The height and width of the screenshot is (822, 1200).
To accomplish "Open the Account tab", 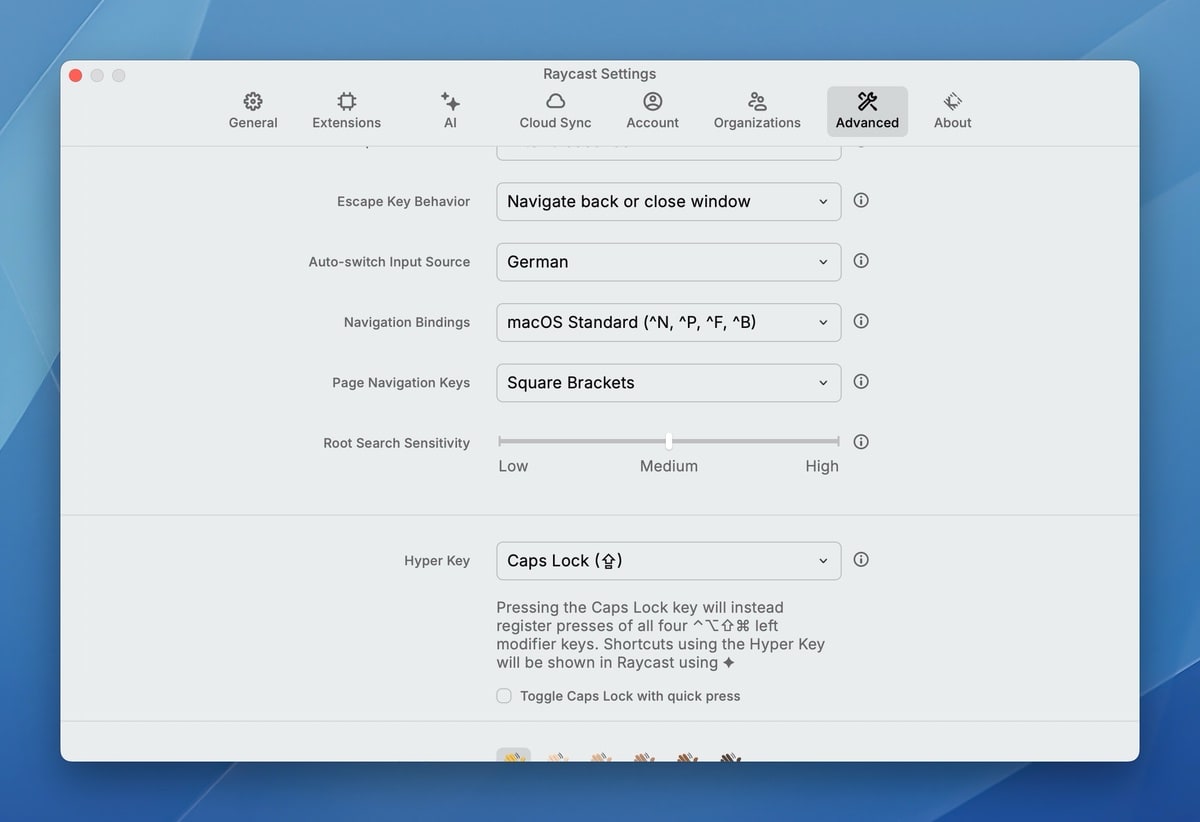I will [652, 111].
